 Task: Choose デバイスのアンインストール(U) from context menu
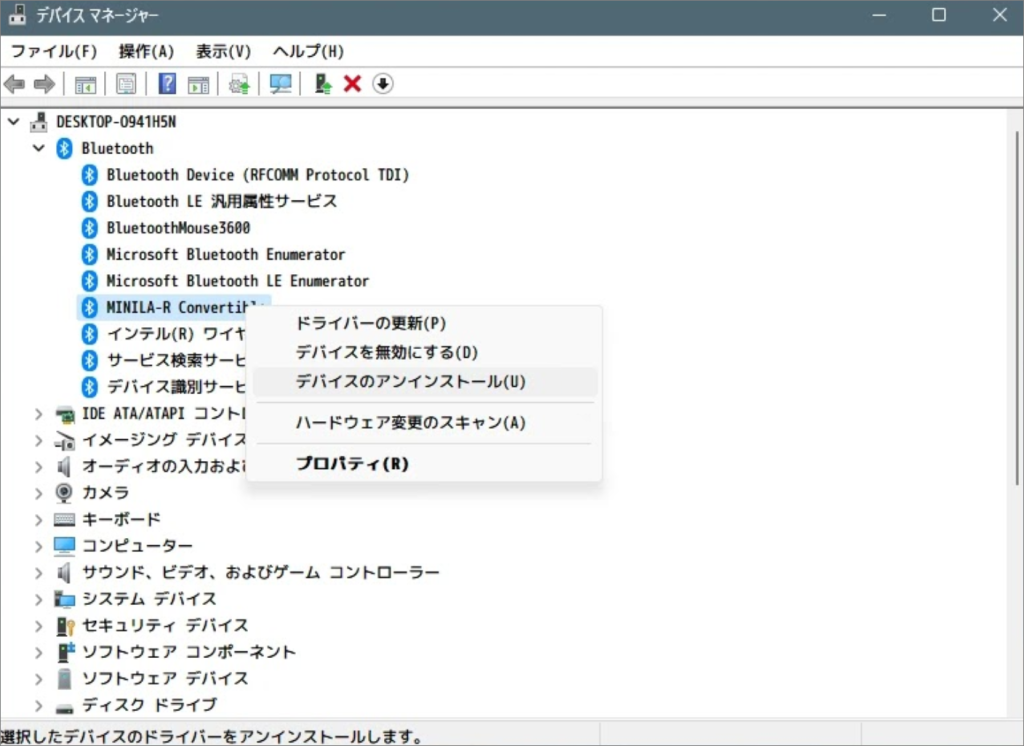pyautogui.click(x=424, y=381)
